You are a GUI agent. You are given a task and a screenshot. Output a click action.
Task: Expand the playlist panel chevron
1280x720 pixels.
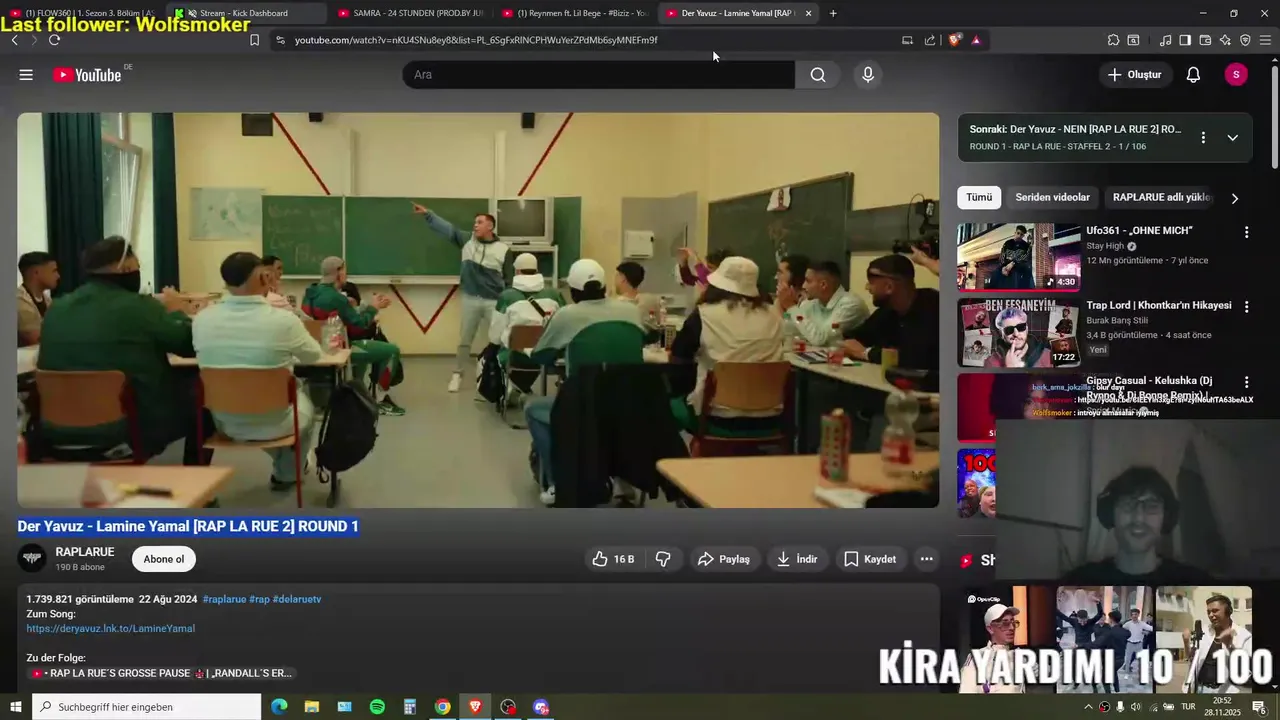(x=1232, y=138)
